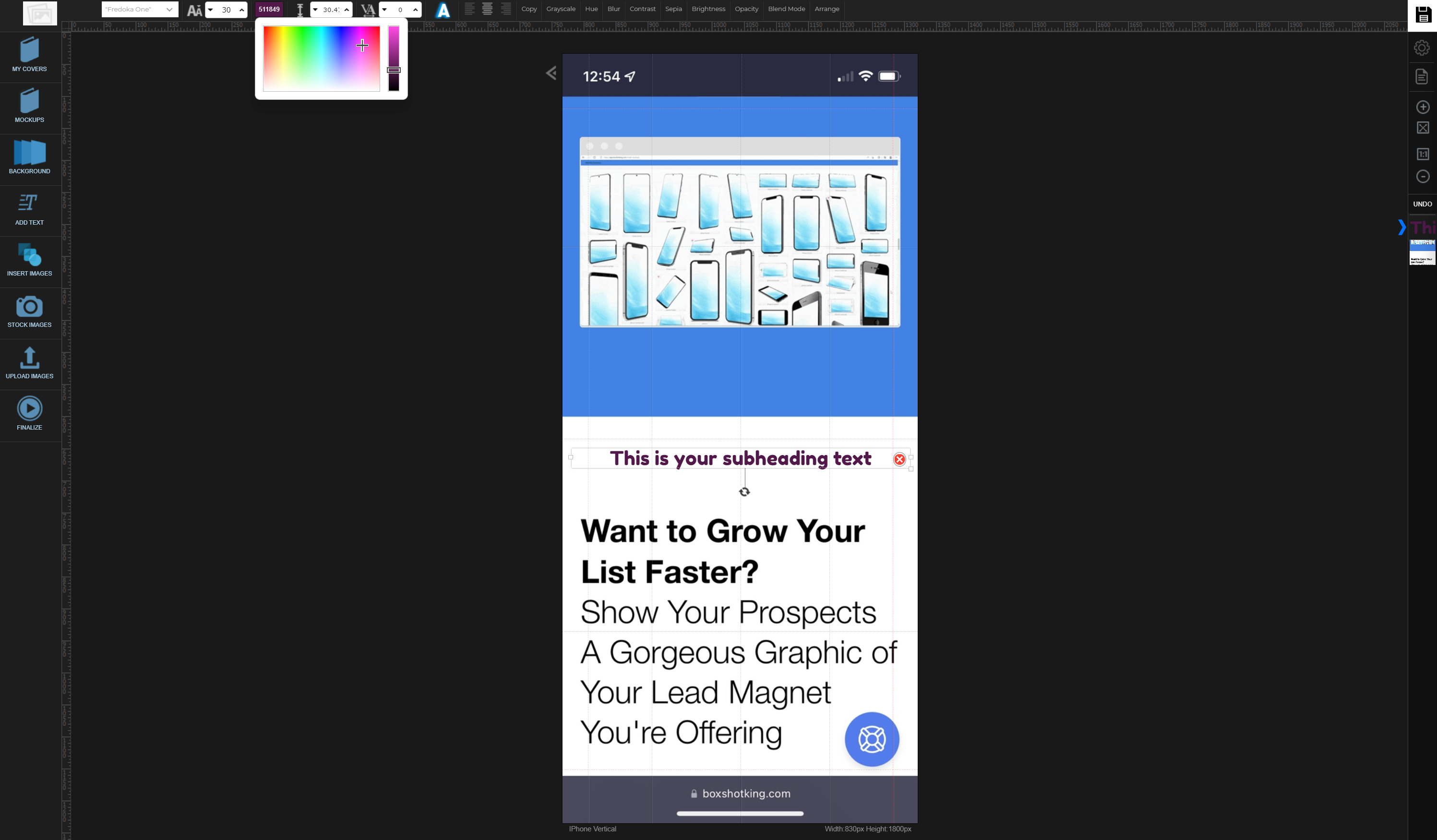Open the Blend Mode menu
1437x840 pixels.
click(x=786, y=9)
